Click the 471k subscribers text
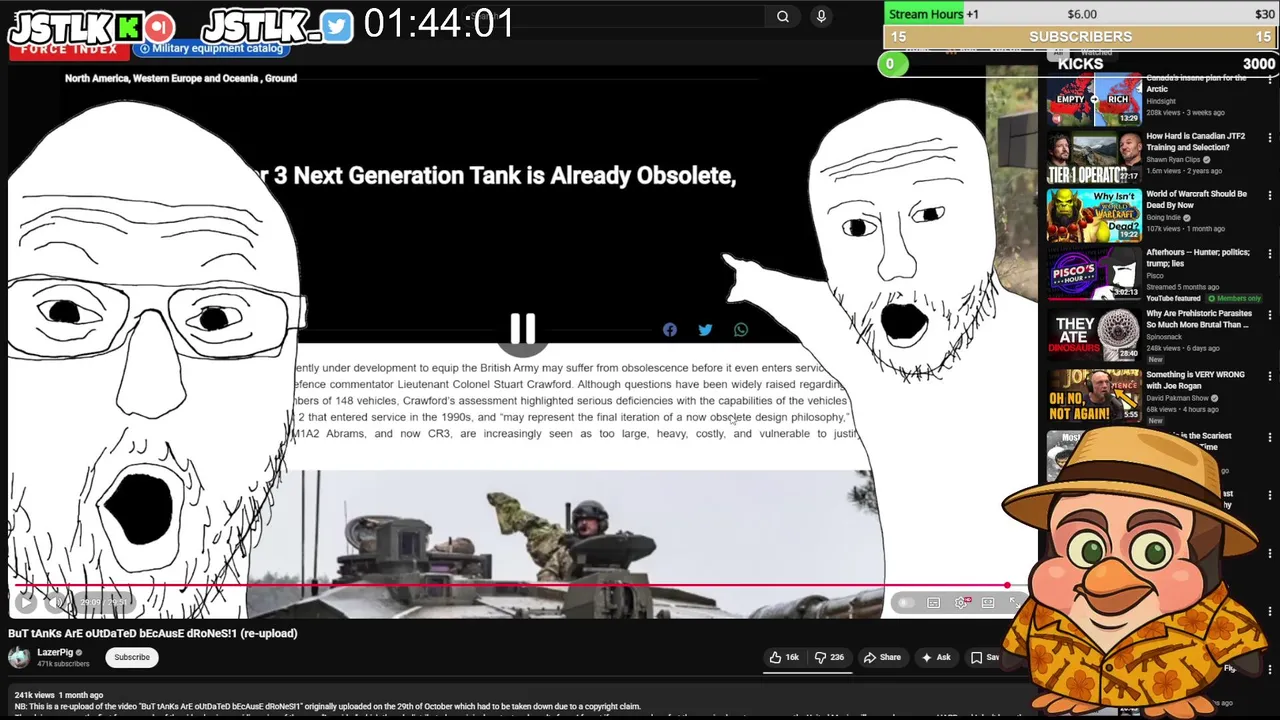Screen dimensions: 1280x720 coord(63,664)
